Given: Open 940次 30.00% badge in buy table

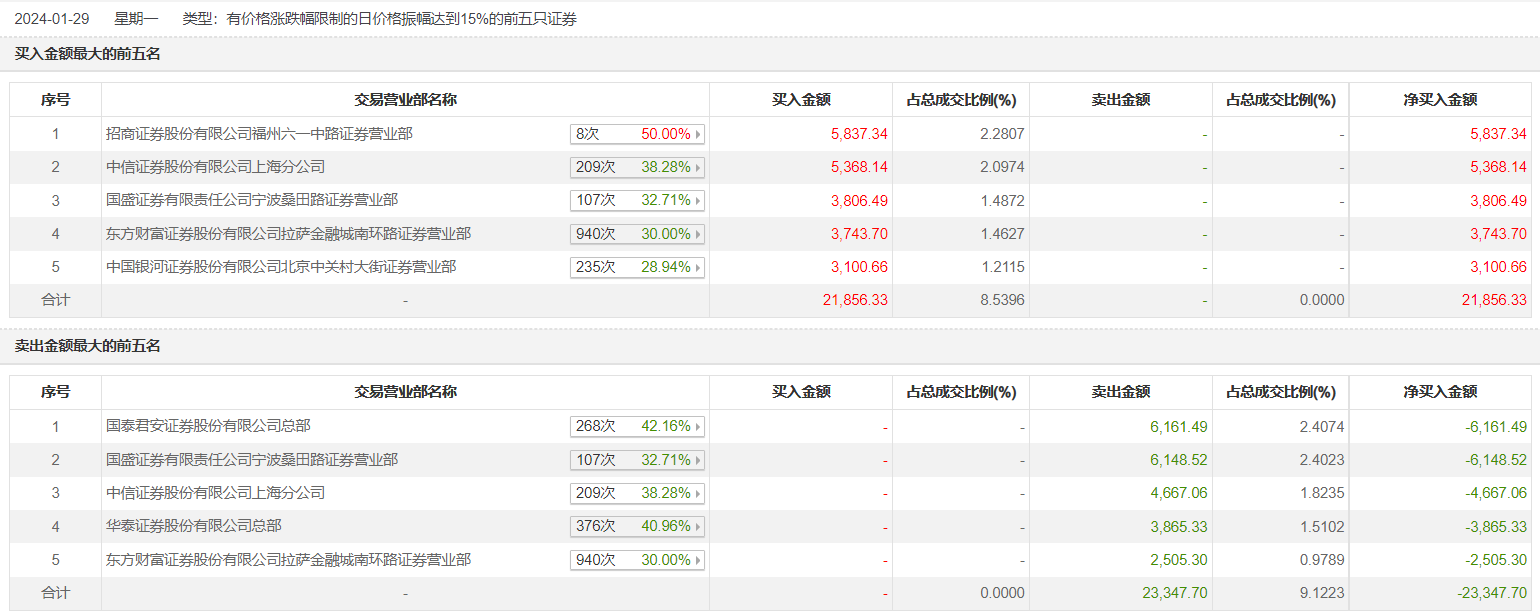Looking at the screenshot, I should (x=637, y=234).
